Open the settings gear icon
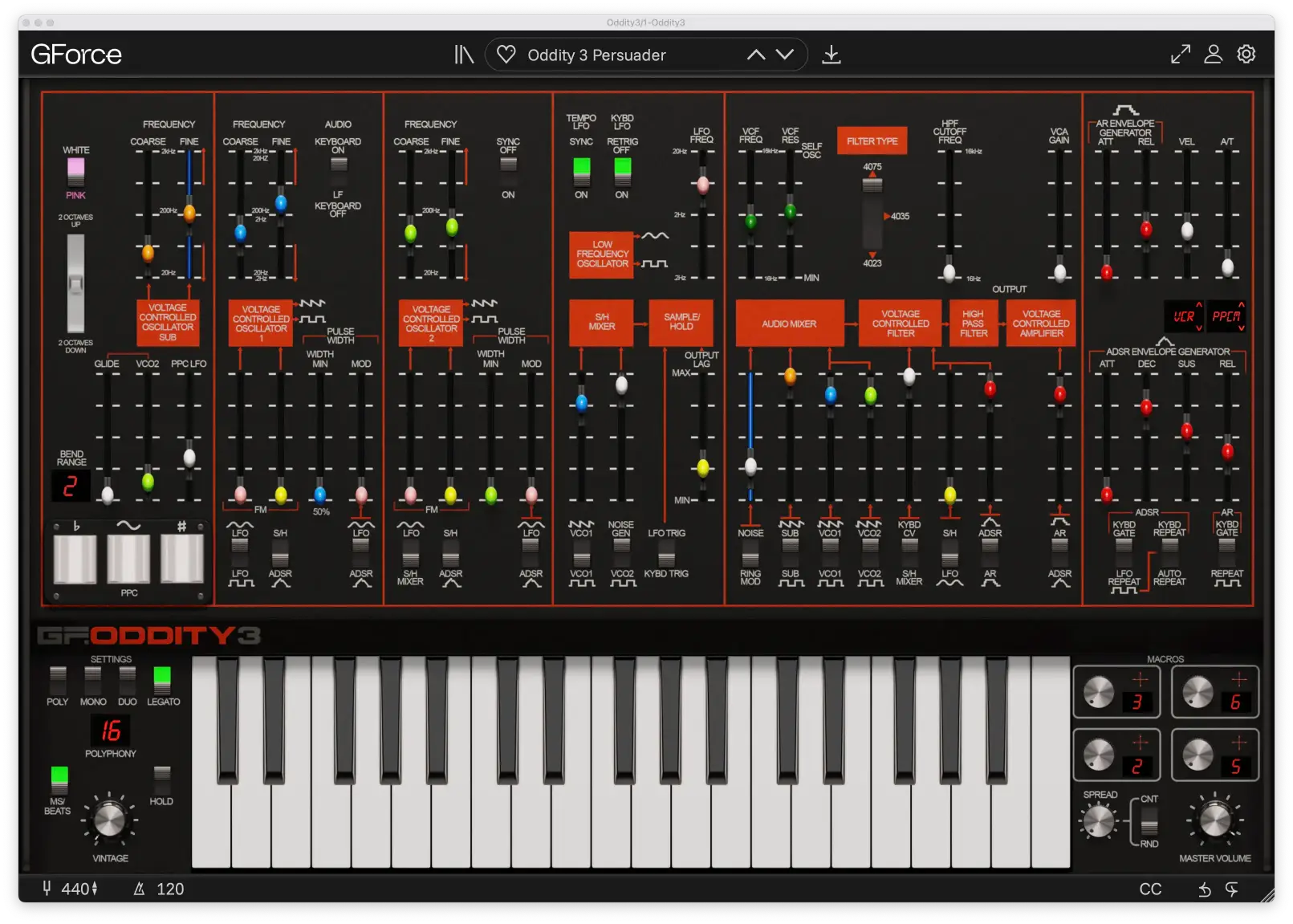 pyautogui.click(x=1246, y=54)
